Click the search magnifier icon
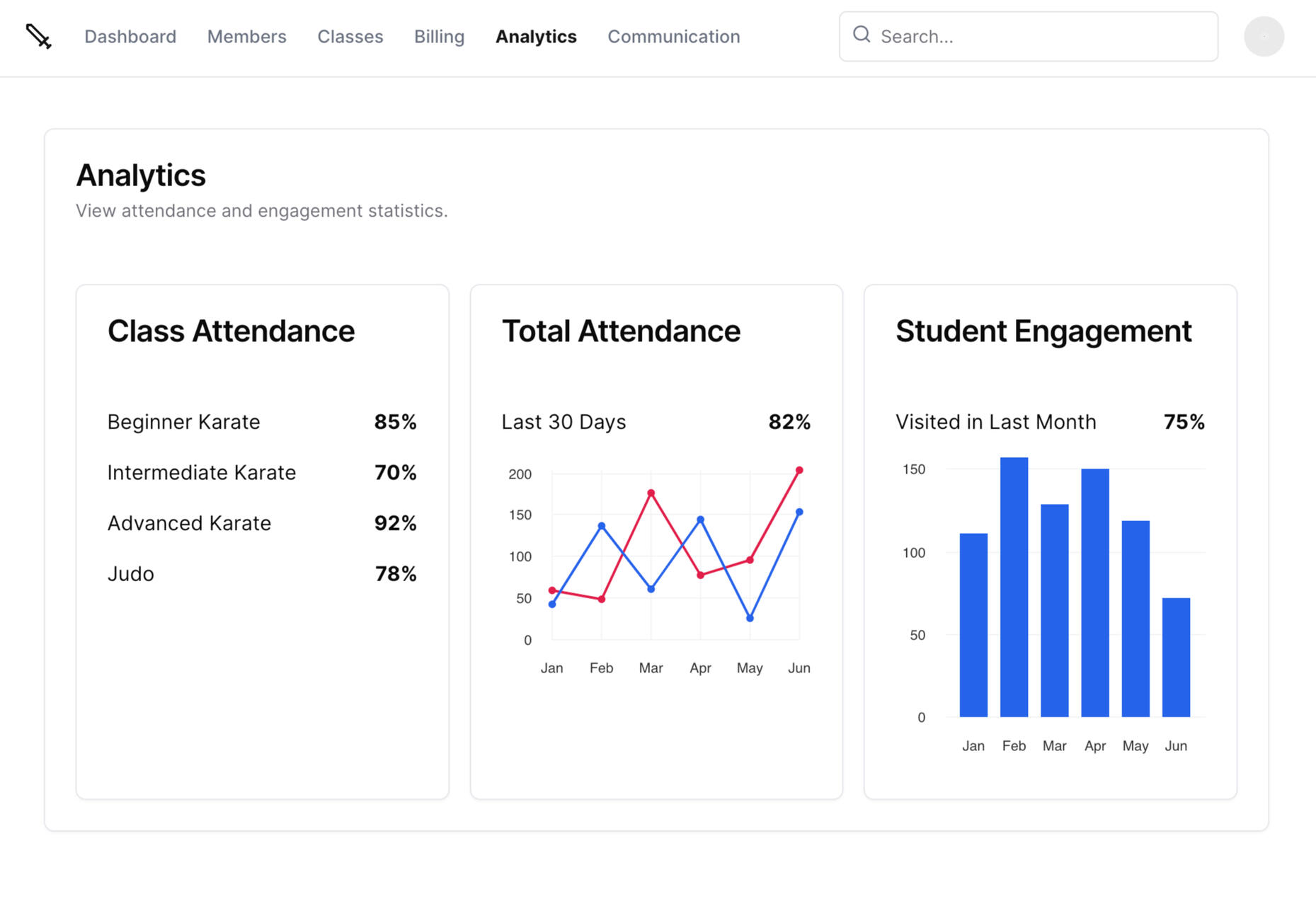 click(x=861, y=35)
